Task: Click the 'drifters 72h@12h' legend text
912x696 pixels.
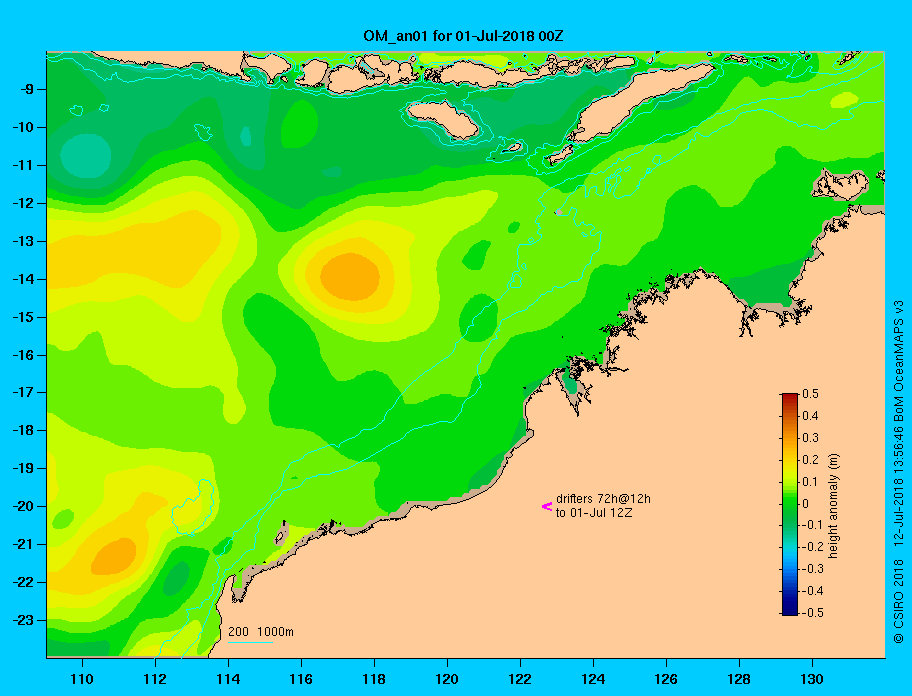Action: coord(603,499)
